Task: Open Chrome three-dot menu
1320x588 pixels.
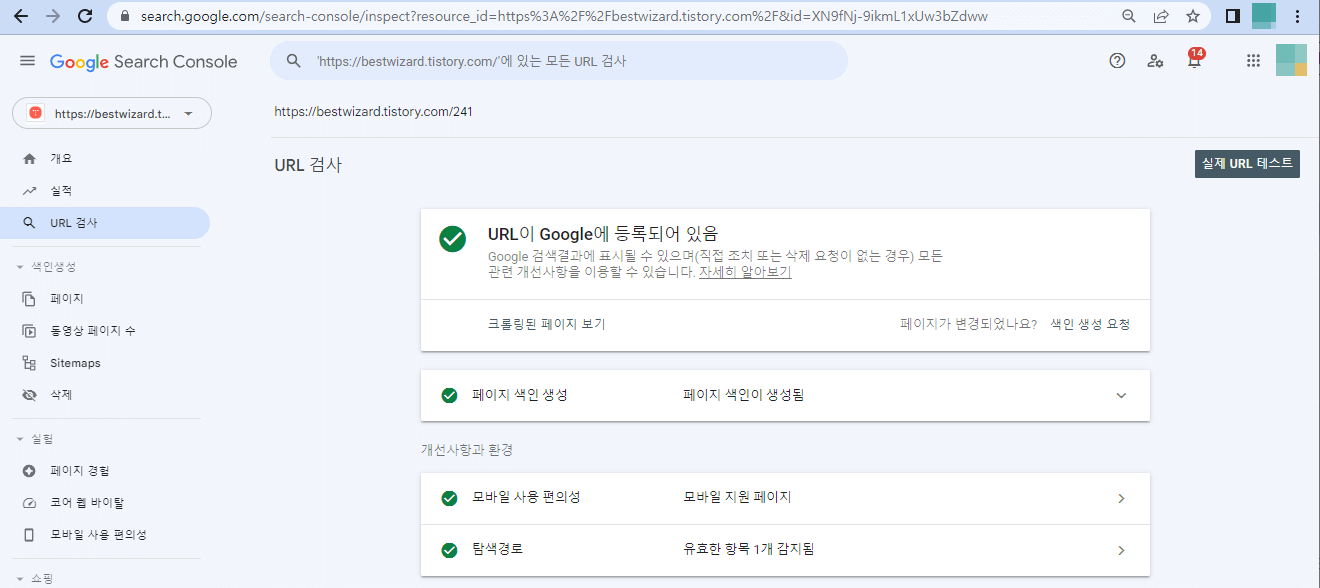Action: click(x=1297, y=16)
